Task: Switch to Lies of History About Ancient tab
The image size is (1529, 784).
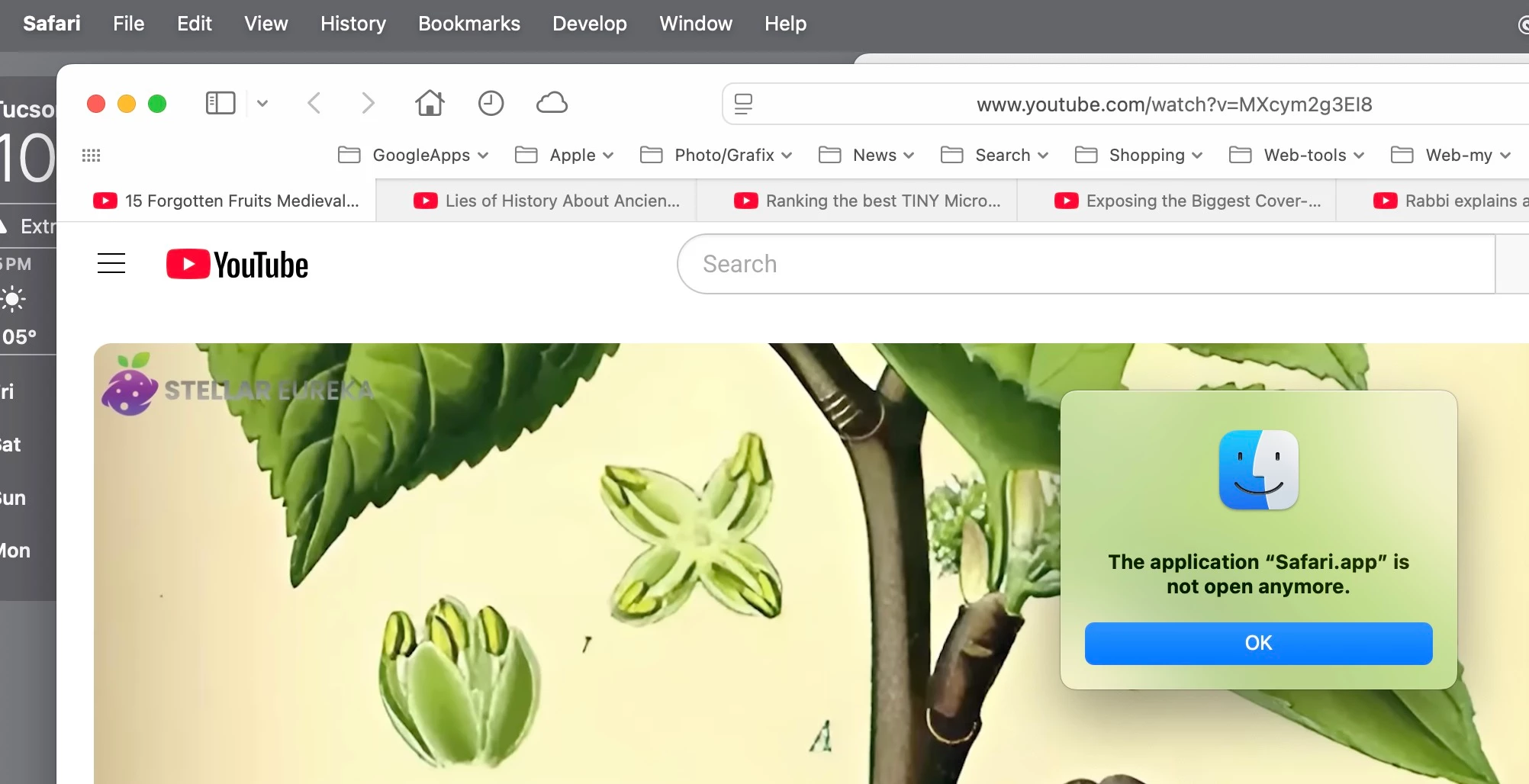Action: point(545,201)
